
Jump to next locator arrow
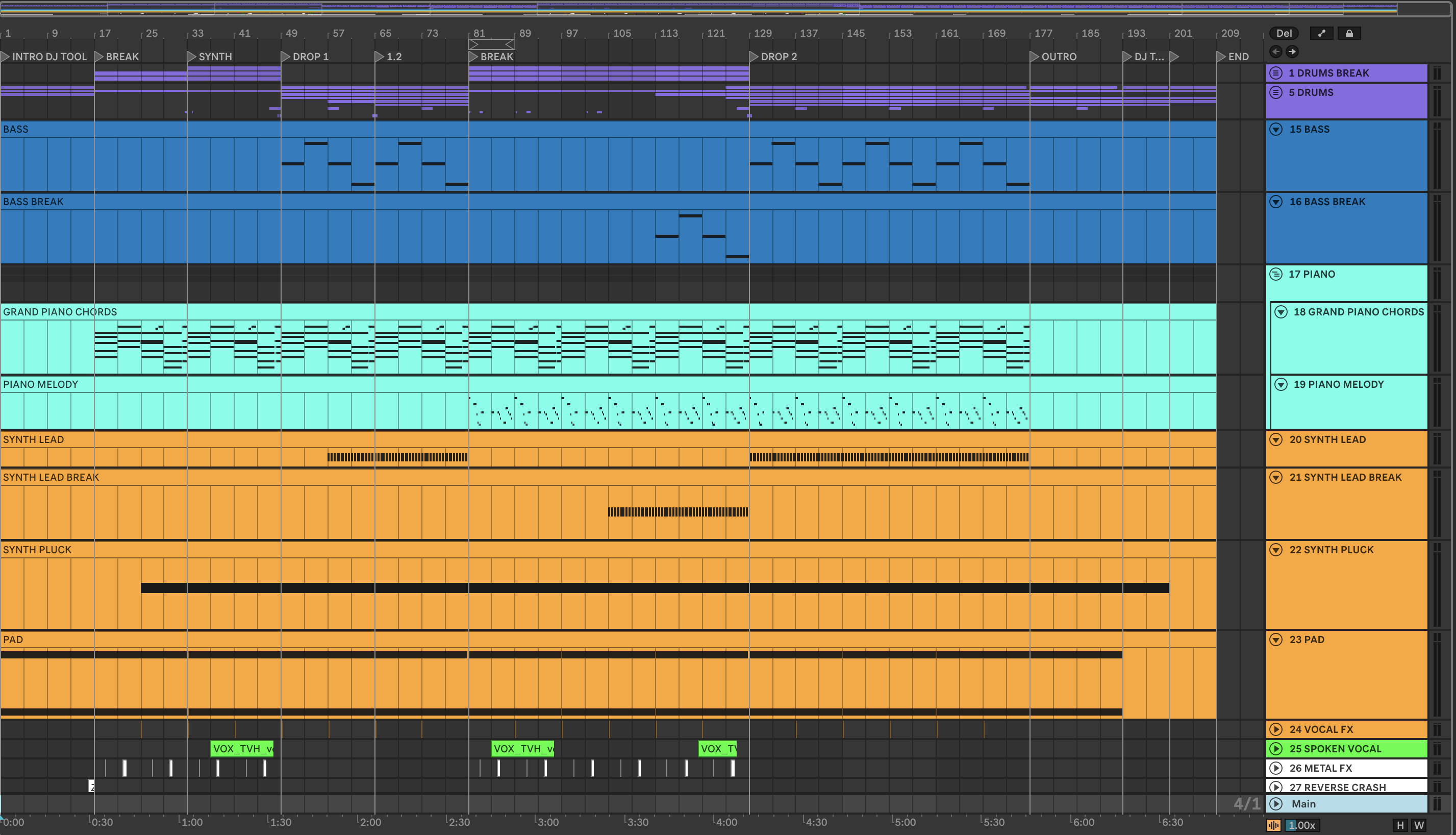(x=1292, y=52)
